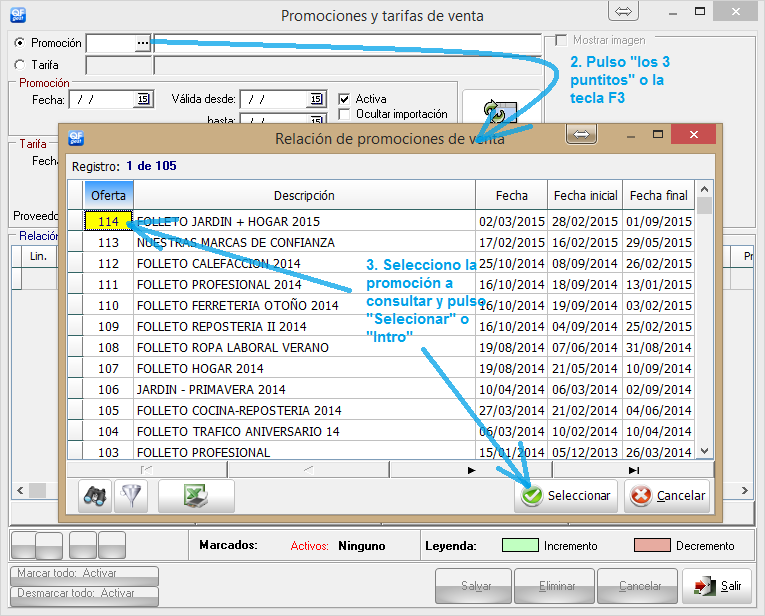Click row selector for offer 113

click(x=76, y=242)
